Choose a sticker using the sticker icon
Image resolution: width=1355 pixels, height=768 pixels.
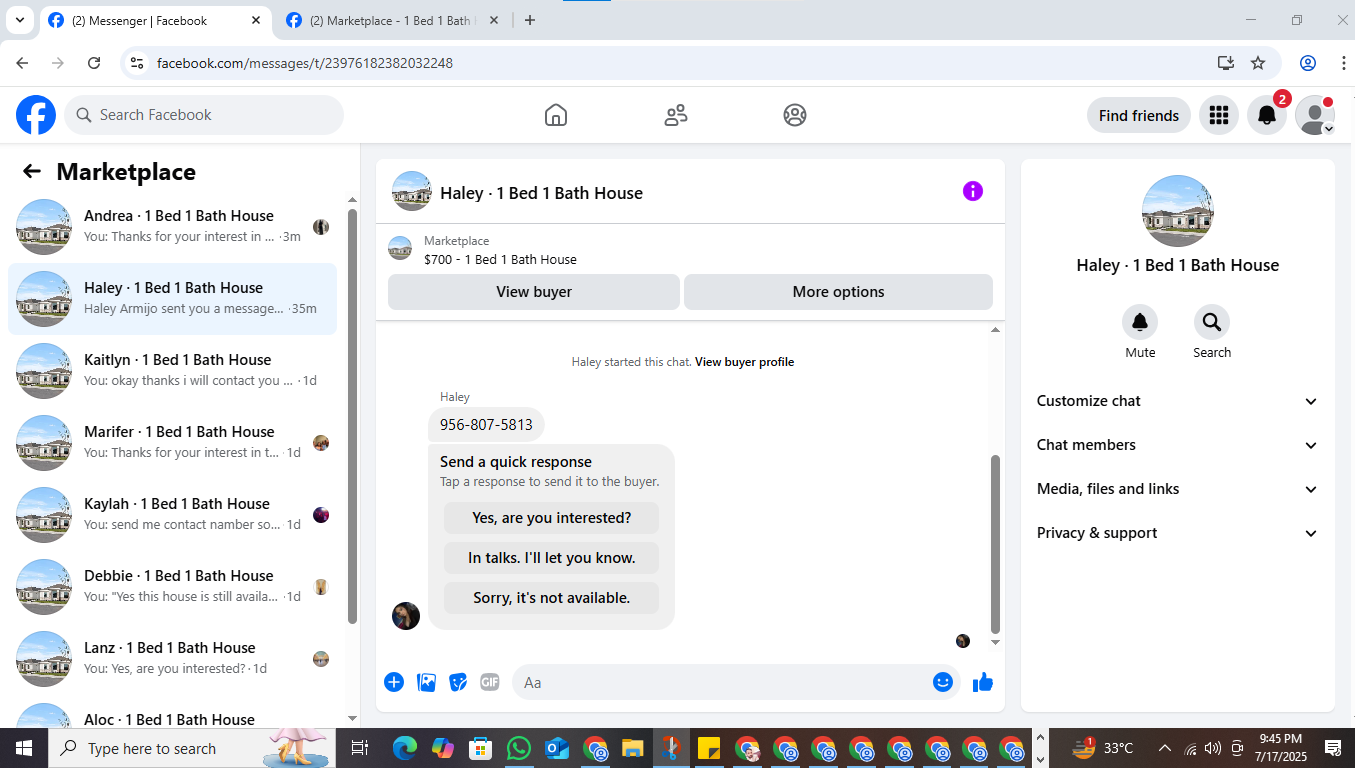[x=458, y=682]
